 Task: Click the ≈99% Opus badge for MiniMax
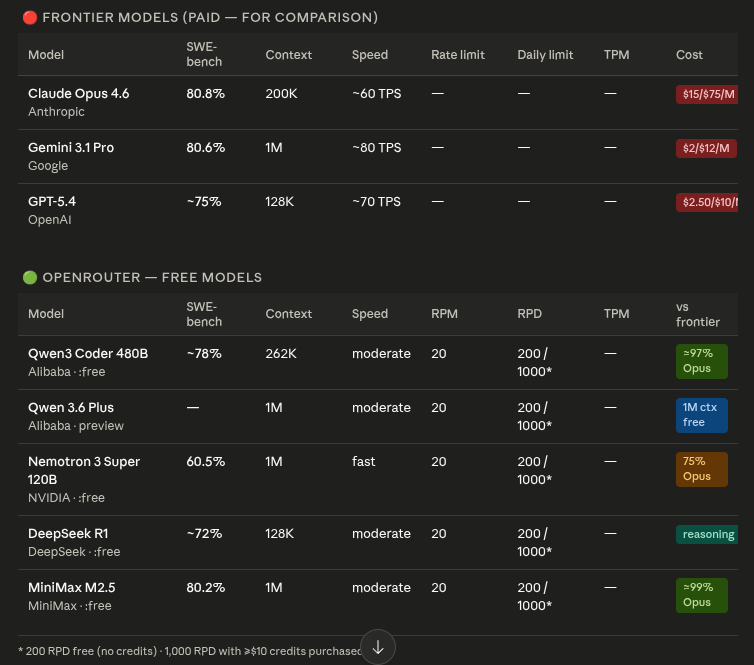click(x=702, y=595)
